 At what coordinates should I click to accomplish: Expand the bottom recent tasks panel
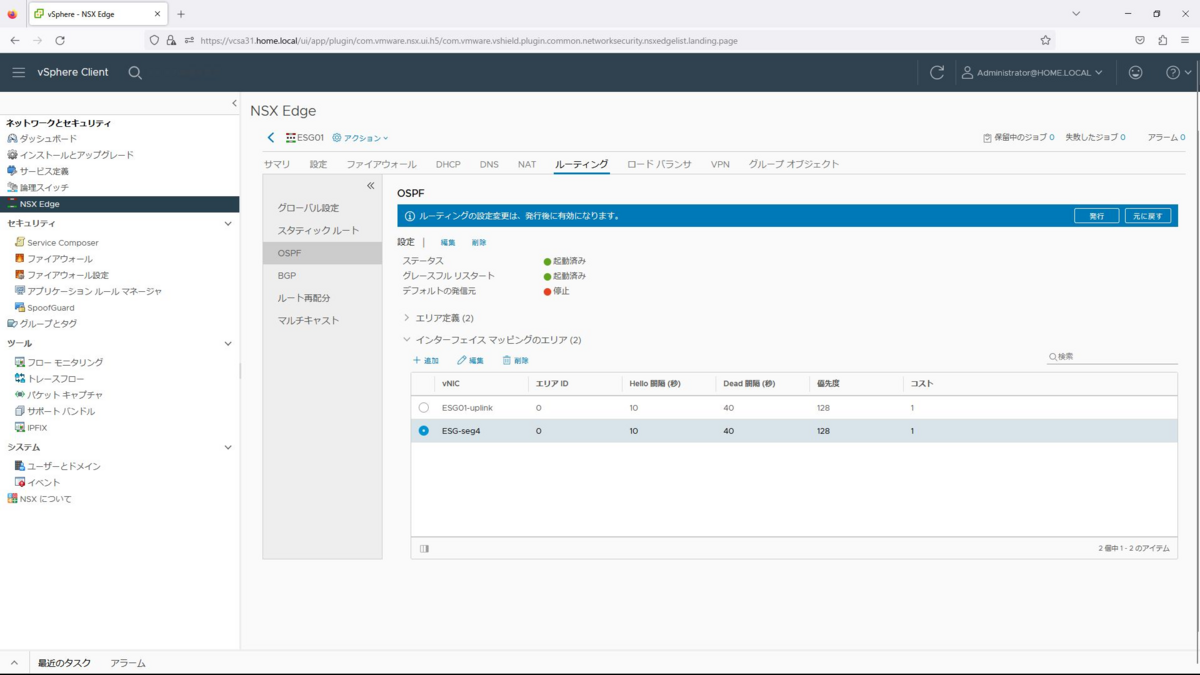coord(14,663)
